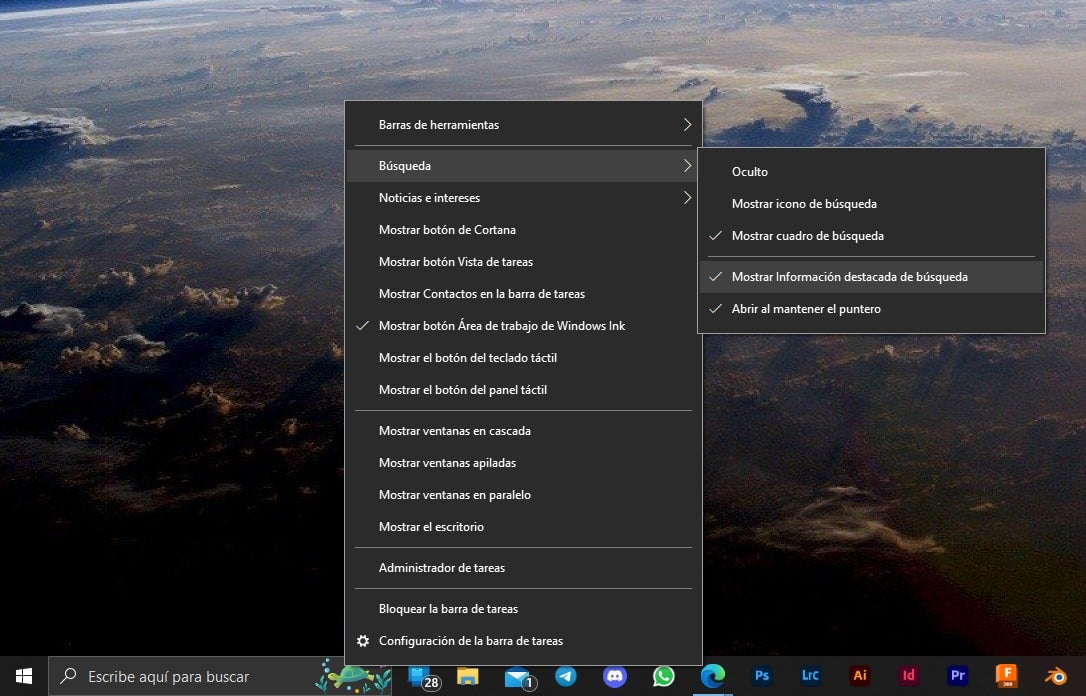
Task: Start InDesign from the taskbar
Action: (x=908, y=676)
